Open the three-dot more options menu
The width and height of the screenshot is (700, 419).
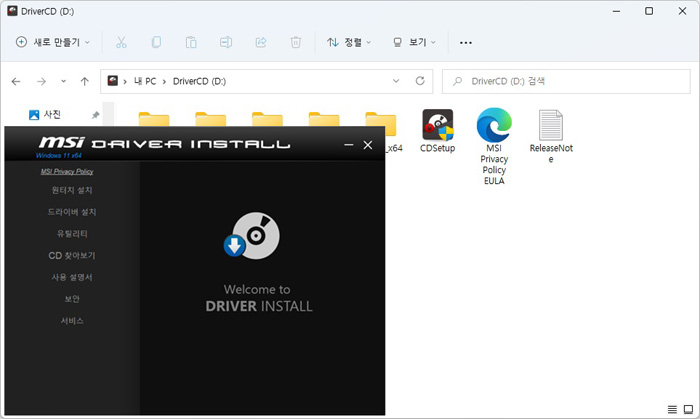[x=466, y=43]
